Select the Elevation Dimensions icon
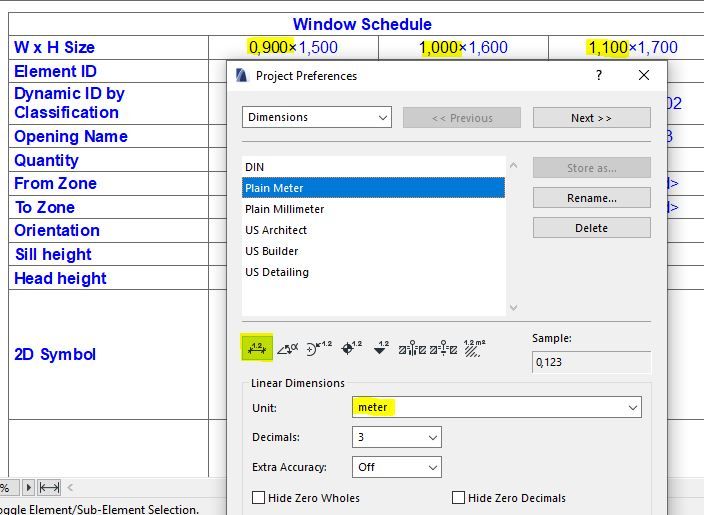Screen dimensions: 704x515 (x=381, y=348)
